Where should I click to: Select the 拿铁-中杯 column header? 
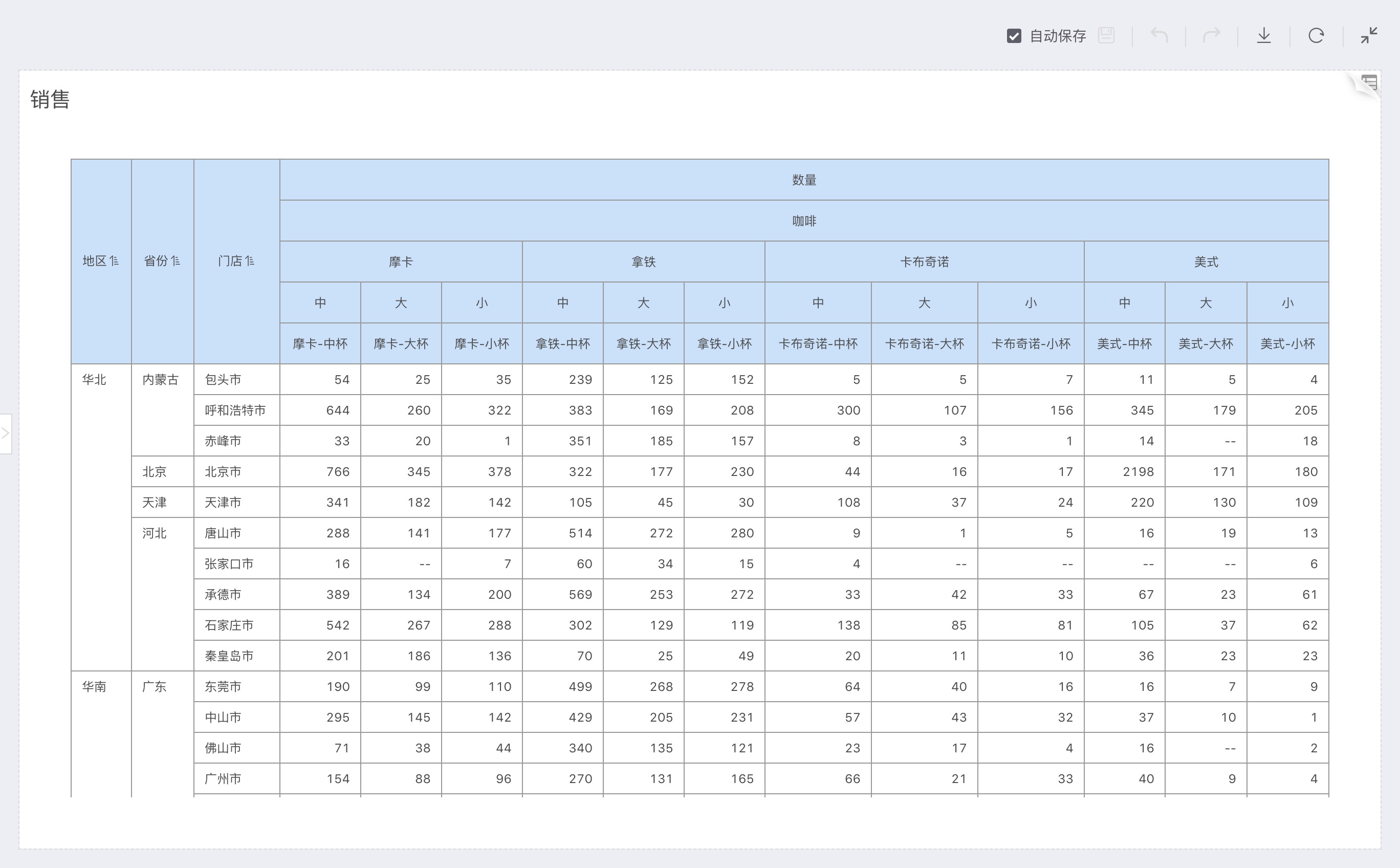562,344
